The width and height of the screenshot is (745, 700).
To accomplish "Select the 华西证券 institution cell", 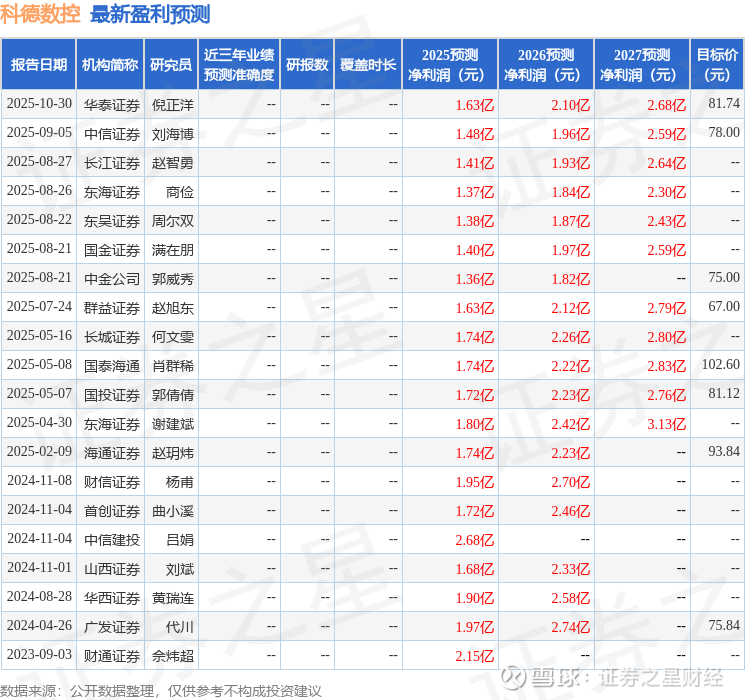I will [x=112, y=597].
